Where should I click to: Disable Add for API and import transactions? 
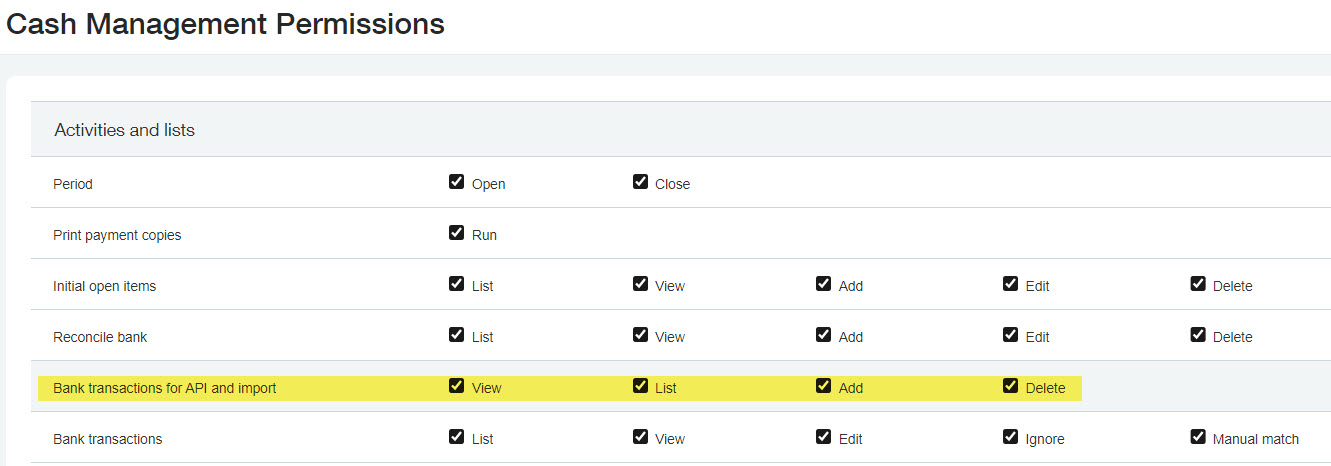pos(823,386)
